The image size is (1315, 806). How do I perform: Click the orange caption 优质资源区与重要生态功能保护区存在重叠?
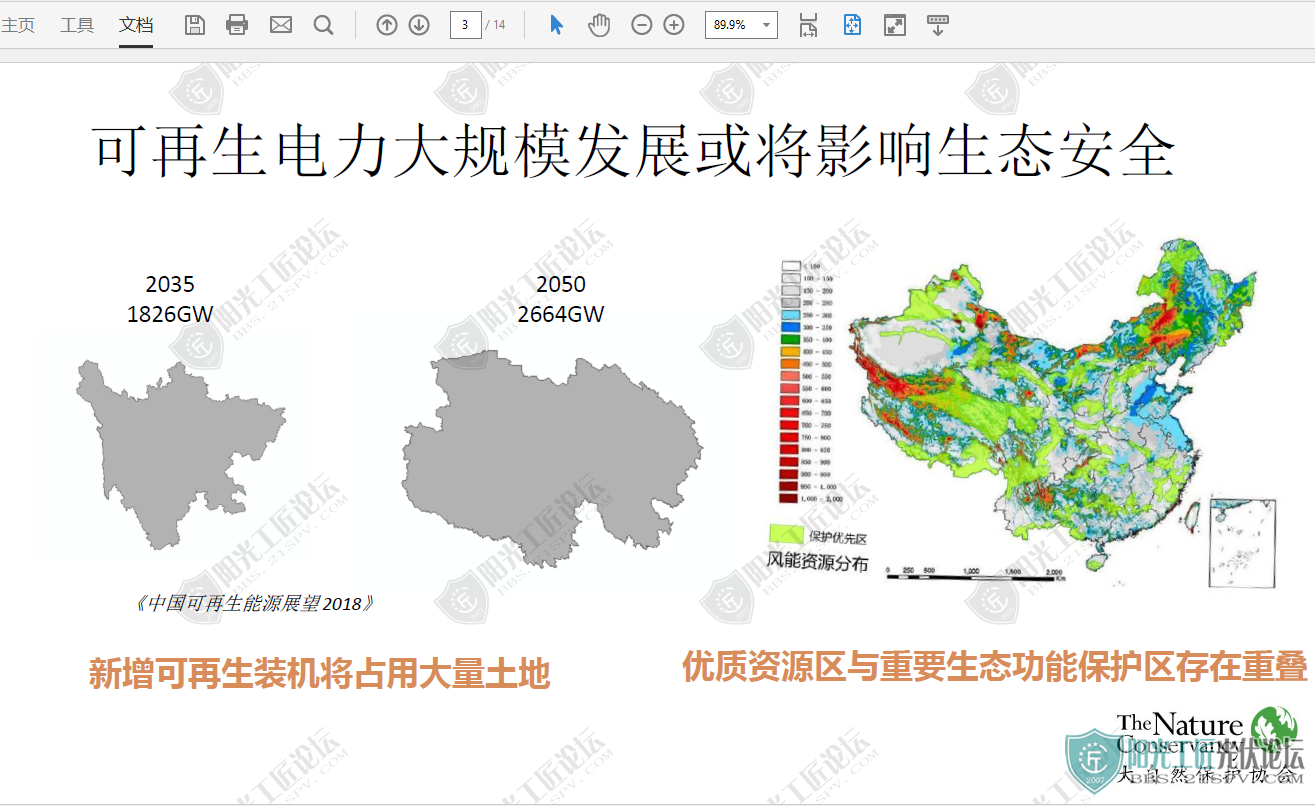tap(995, 667)
